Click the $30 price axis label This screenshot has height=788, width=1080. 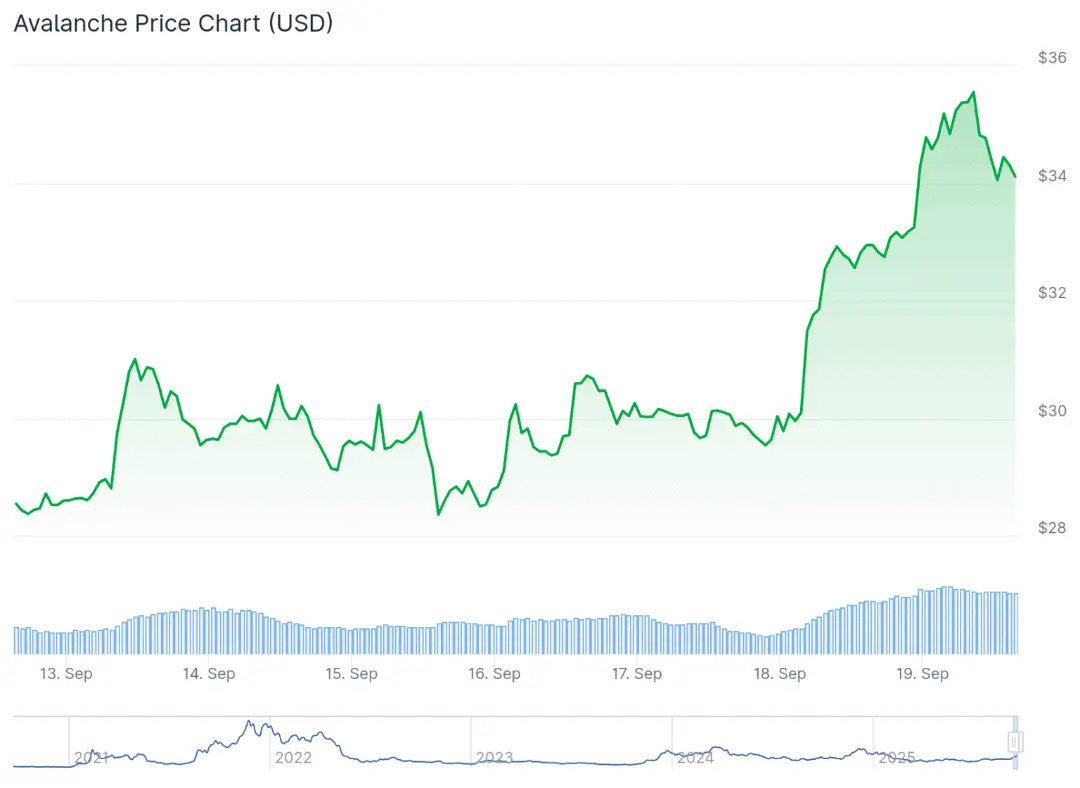[x=1052, y=411]
